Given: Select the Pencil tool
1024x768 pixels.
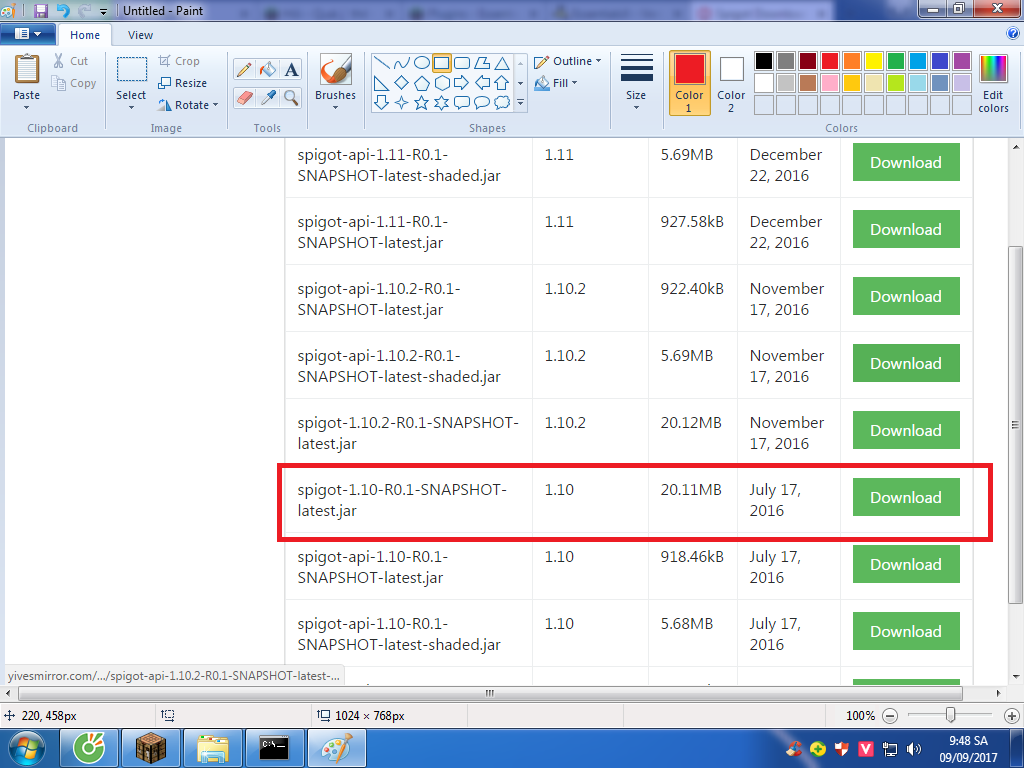Looking at the screenshot, I should pos(244,69).
